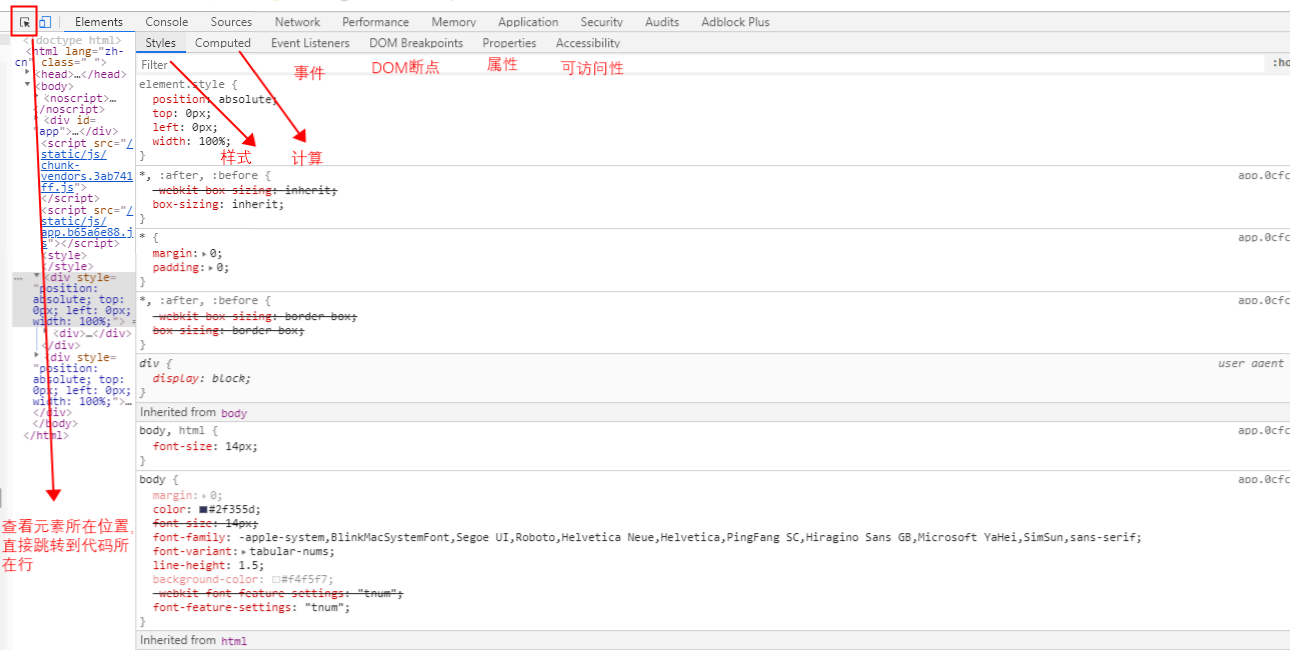Screen dimensions: 1290x650
Task: Select the Computed sub-tab
Action: pyautogui.click(x=222, y=43)
